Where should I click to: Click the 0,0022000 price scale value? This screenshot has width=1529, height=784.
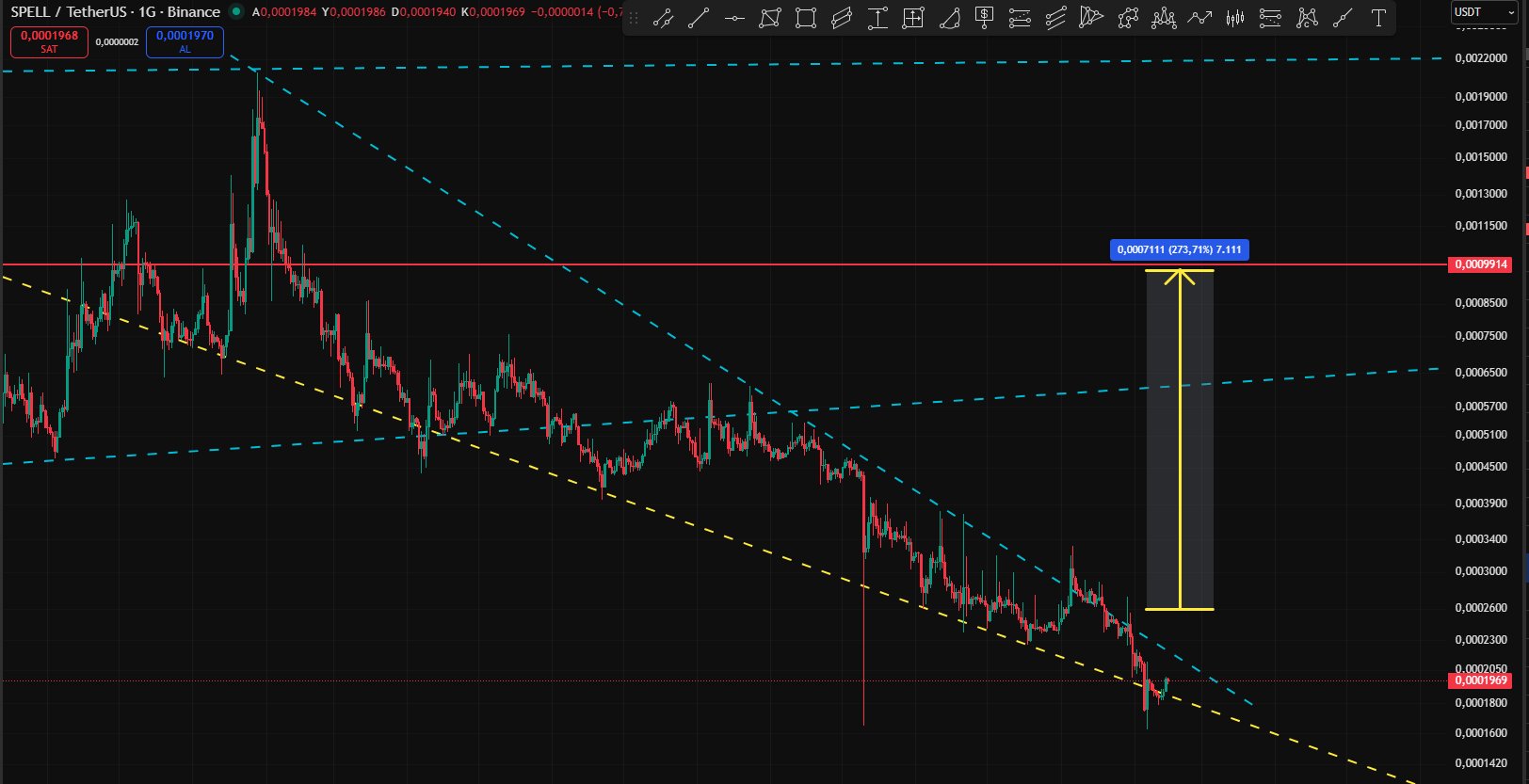1481,58
